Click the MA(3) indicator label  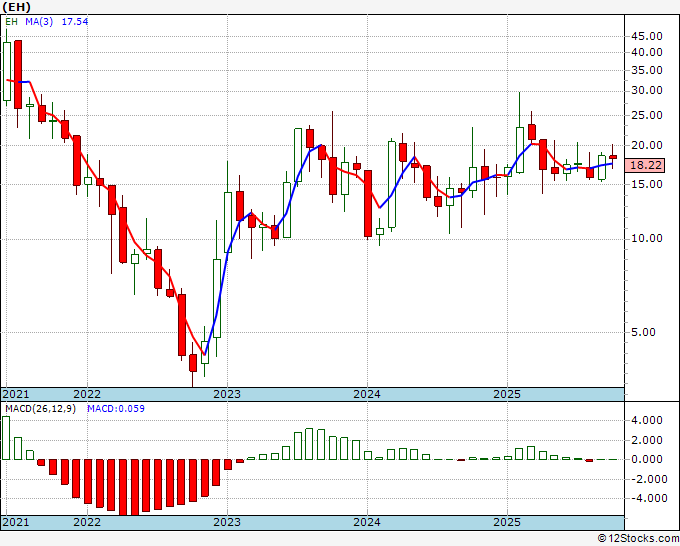(39, 21)
